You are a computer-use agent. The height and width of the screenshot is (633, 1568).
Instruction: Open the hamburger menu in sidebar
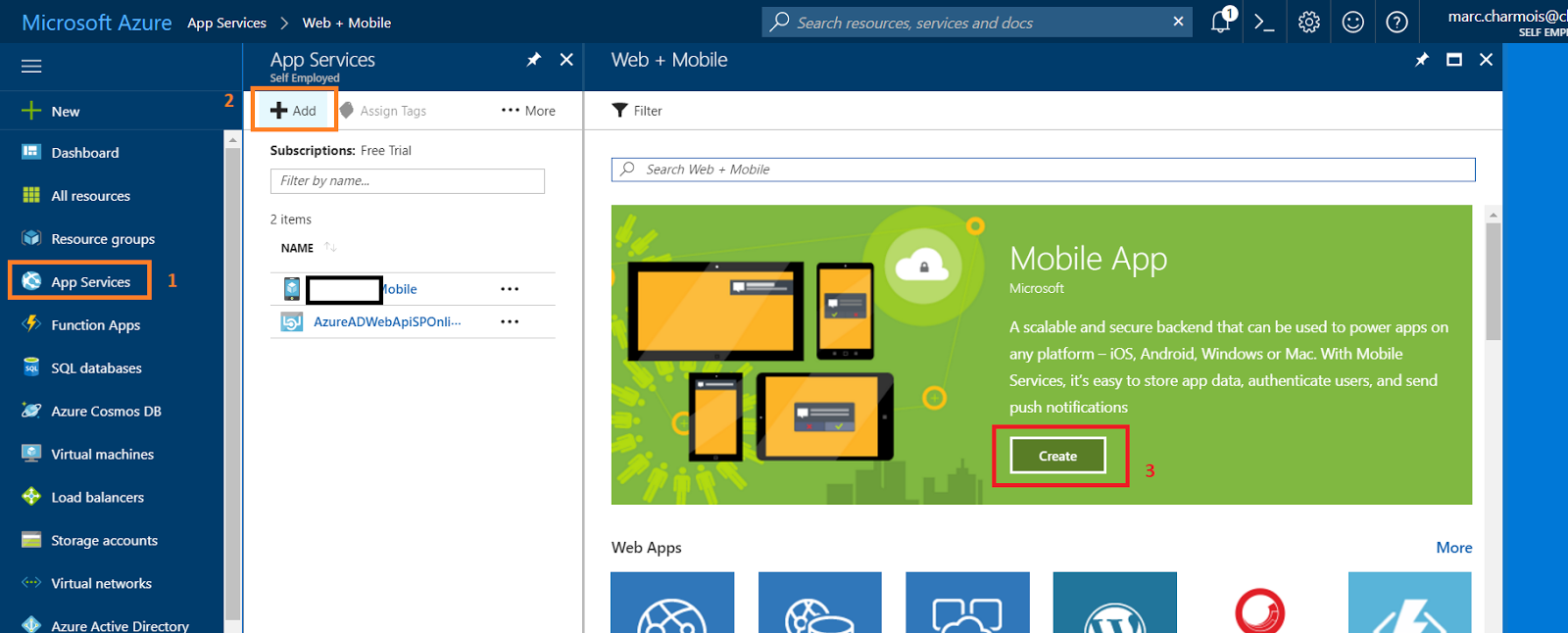point(31,67)
